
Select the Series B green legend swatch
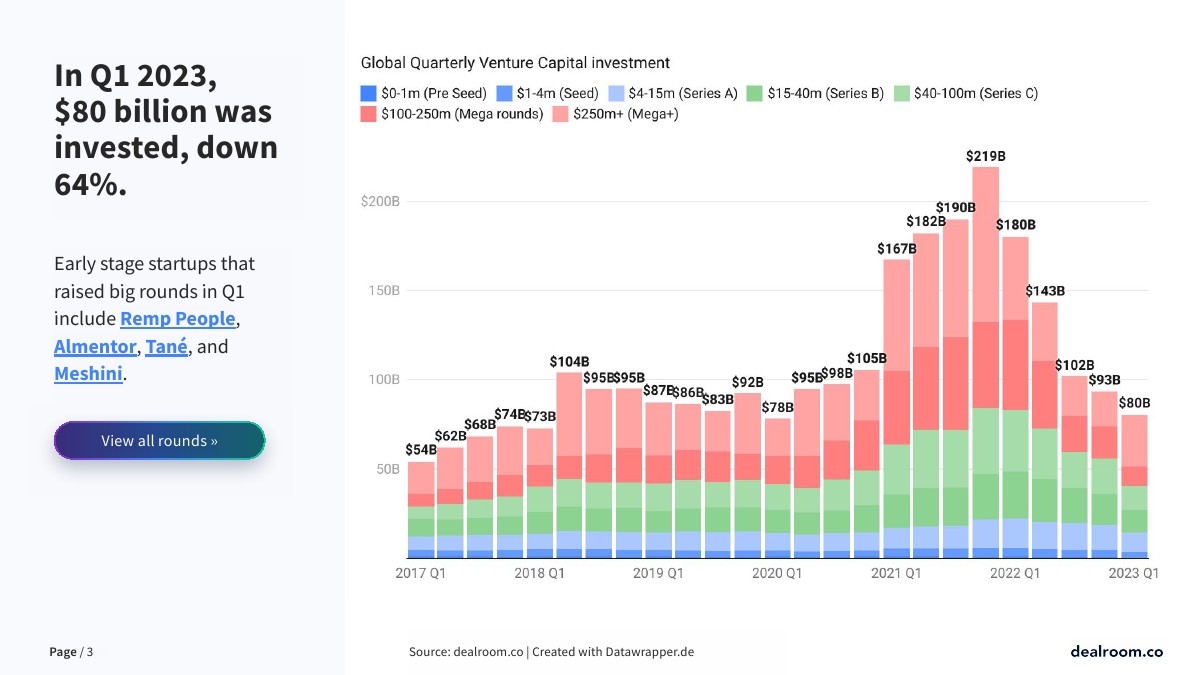(x=755, y=94)
